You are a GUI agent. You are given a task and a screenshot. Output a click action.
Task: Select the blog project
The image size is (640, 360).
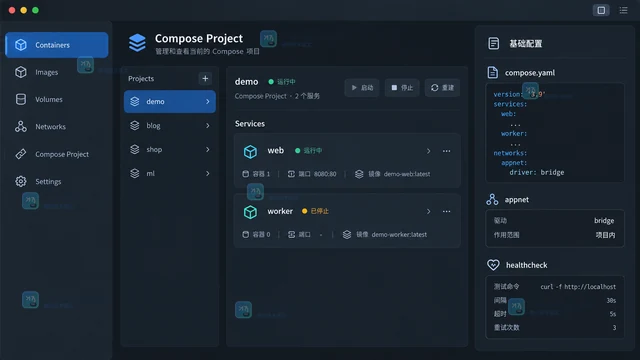pos(170,125)
